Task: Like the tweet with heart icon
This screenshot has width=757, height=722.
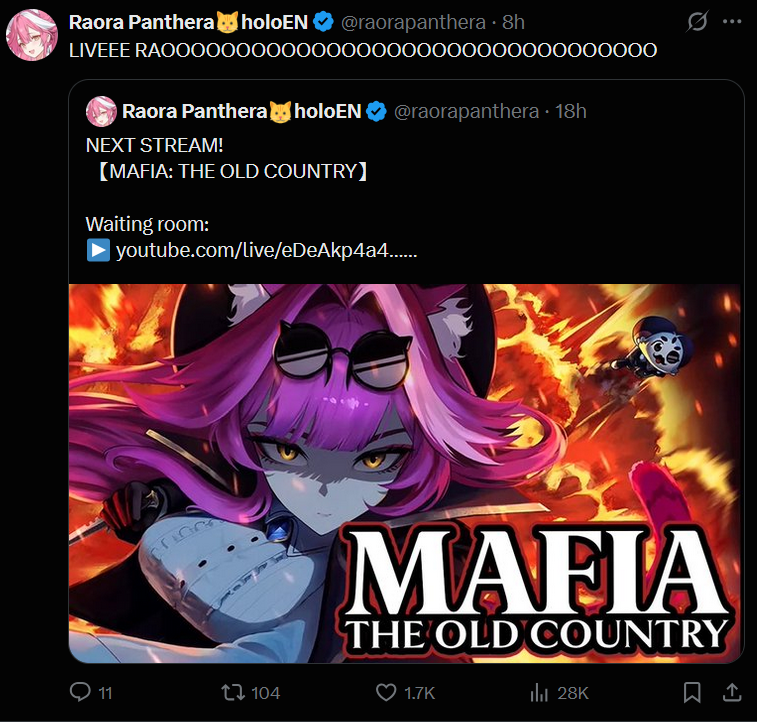Action: [386, 693]
